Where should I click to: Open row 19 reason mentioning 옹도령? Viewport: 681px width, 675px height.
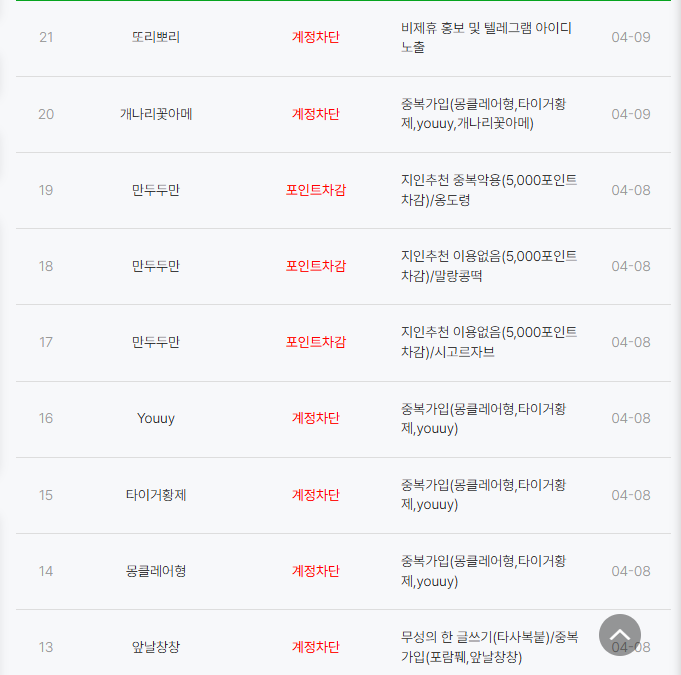coord(489,190)
